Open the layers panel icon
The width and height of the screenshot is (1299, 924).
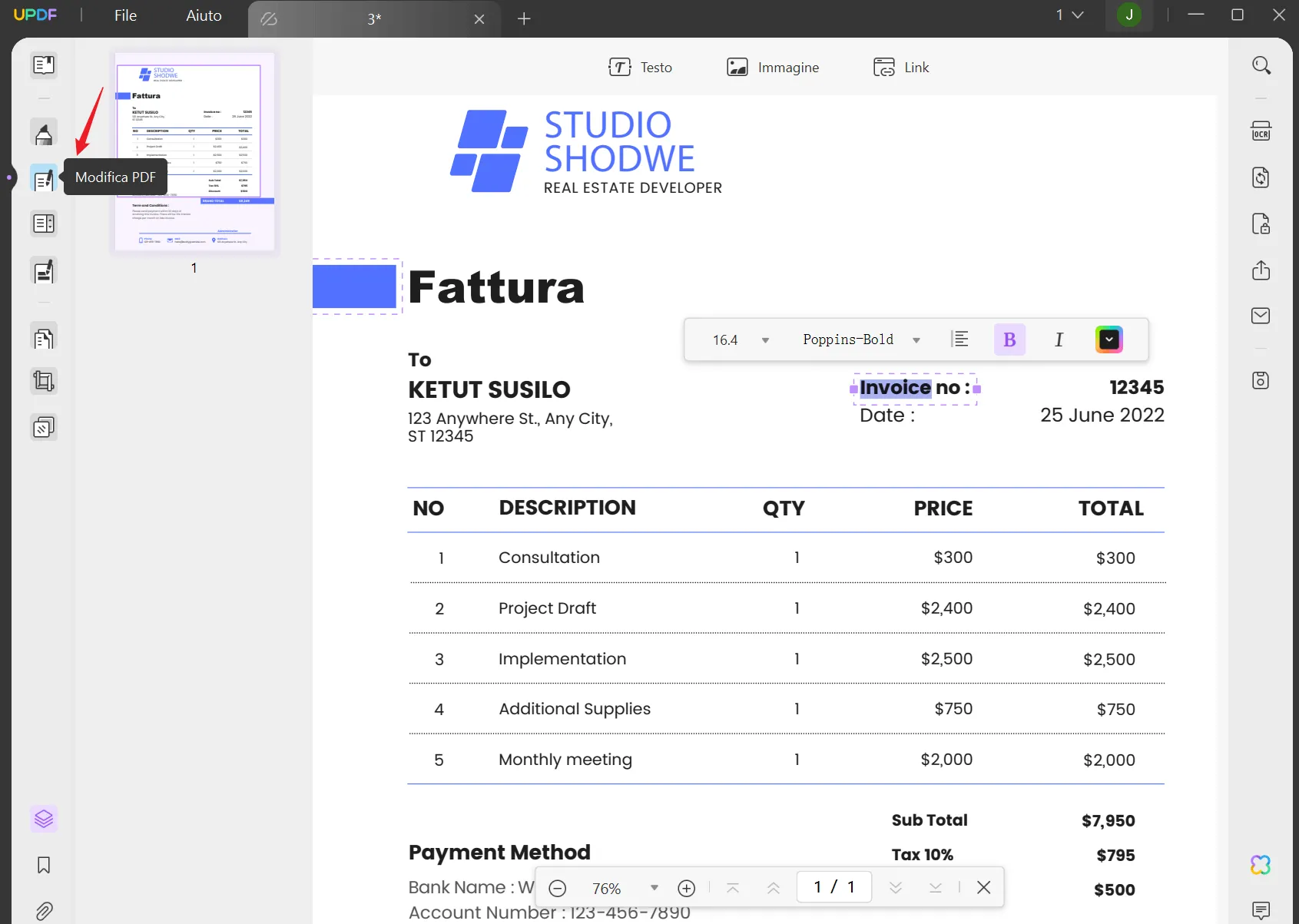pos(44,819)
